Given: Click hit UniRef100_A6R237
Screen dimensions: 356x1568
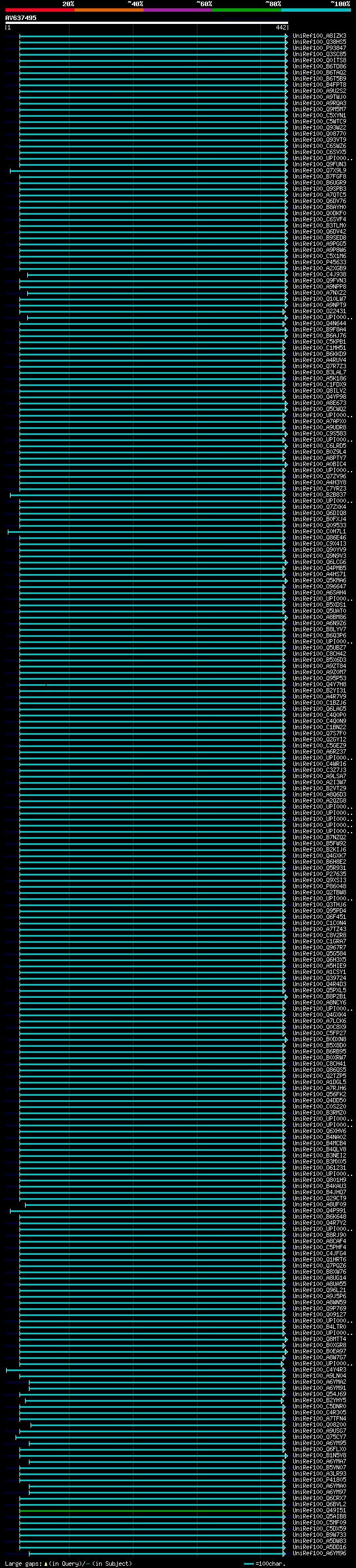Looking at the screenshot, I should [x=319, y=752].
